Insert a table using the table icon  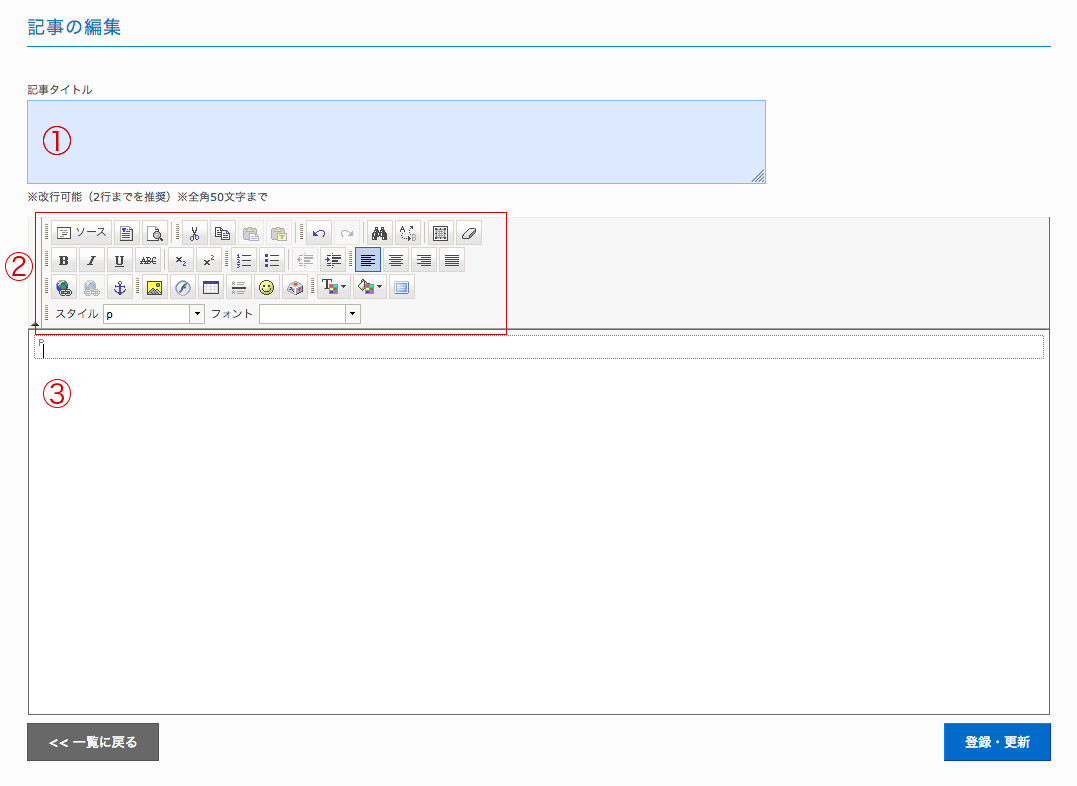click(x=211, y=288)
